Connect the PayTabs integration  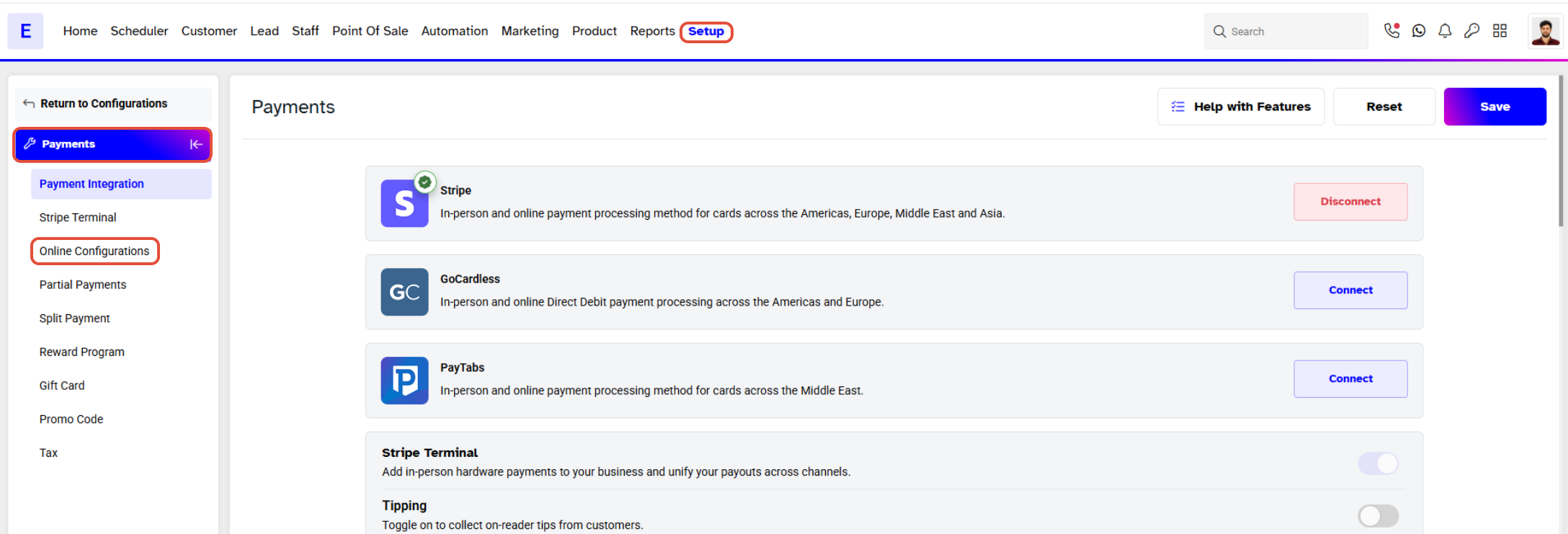coord(1350,379)
